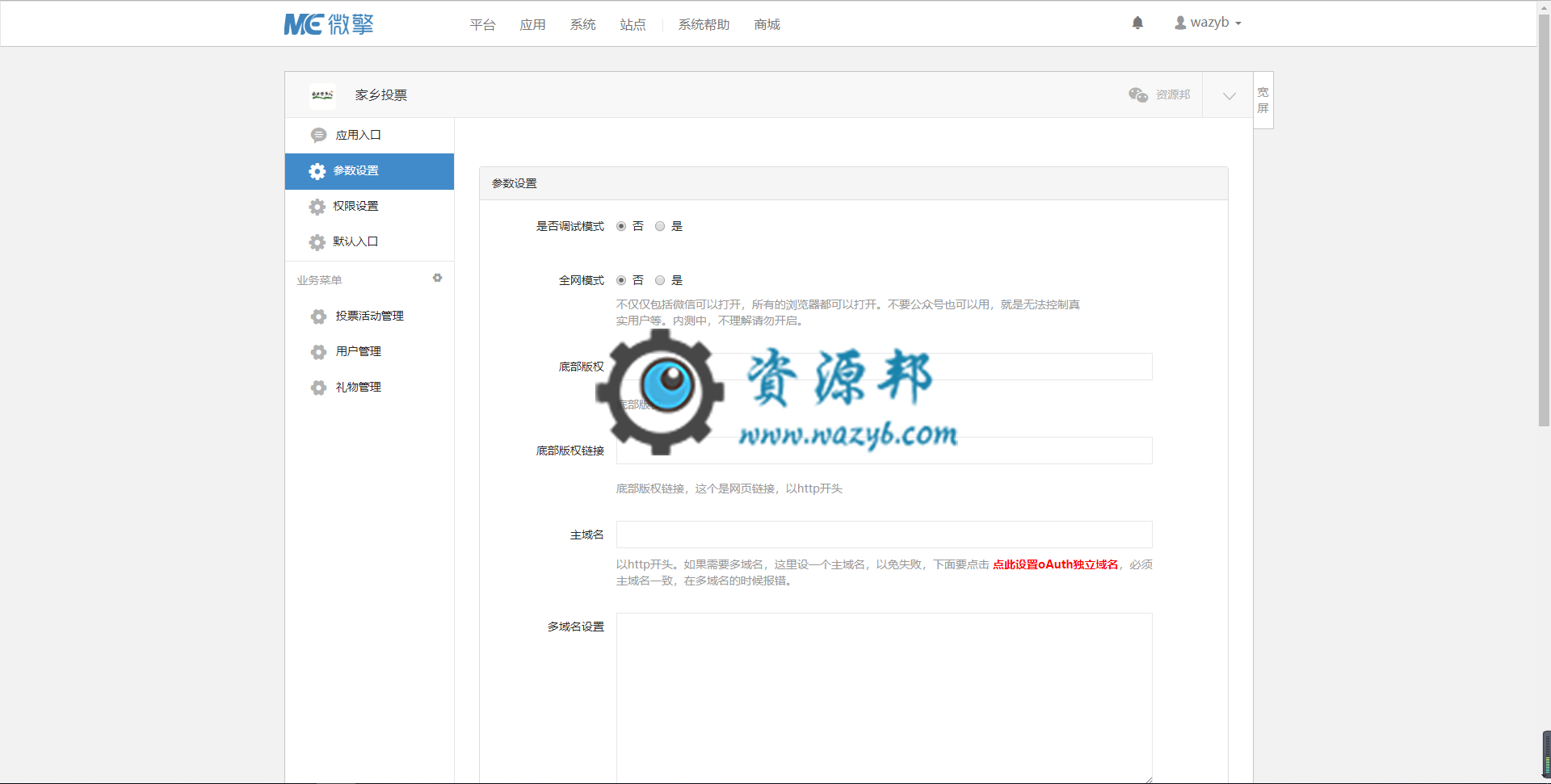
Task: Select 是 for 全网模式
Action: (660, 280)
